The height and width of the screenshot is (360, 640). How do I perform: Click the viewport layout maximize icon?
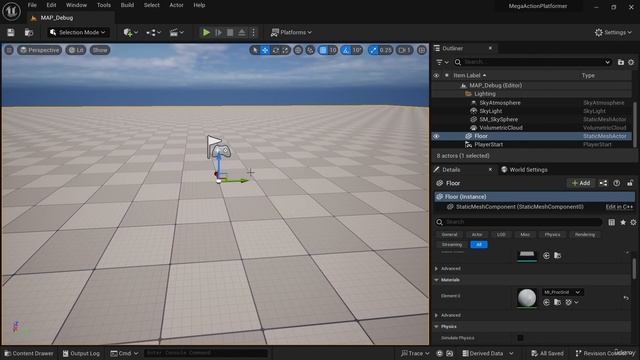click(422, 50)
